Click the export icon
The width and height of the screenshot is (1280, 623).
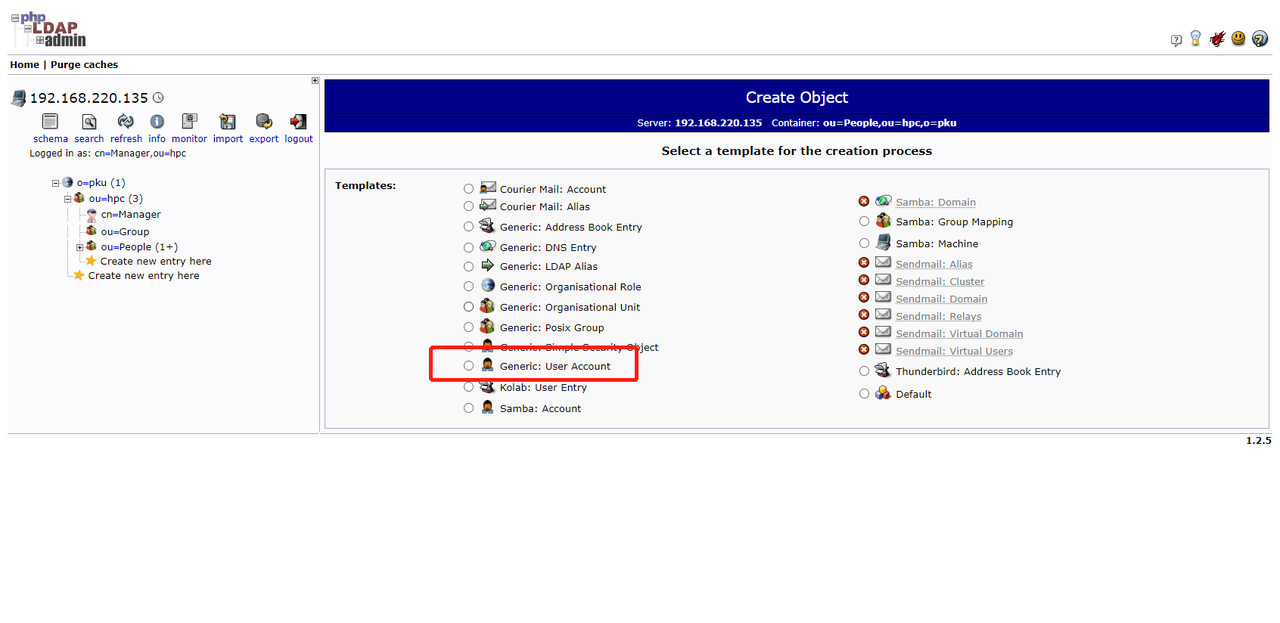(x=264, y=122)
